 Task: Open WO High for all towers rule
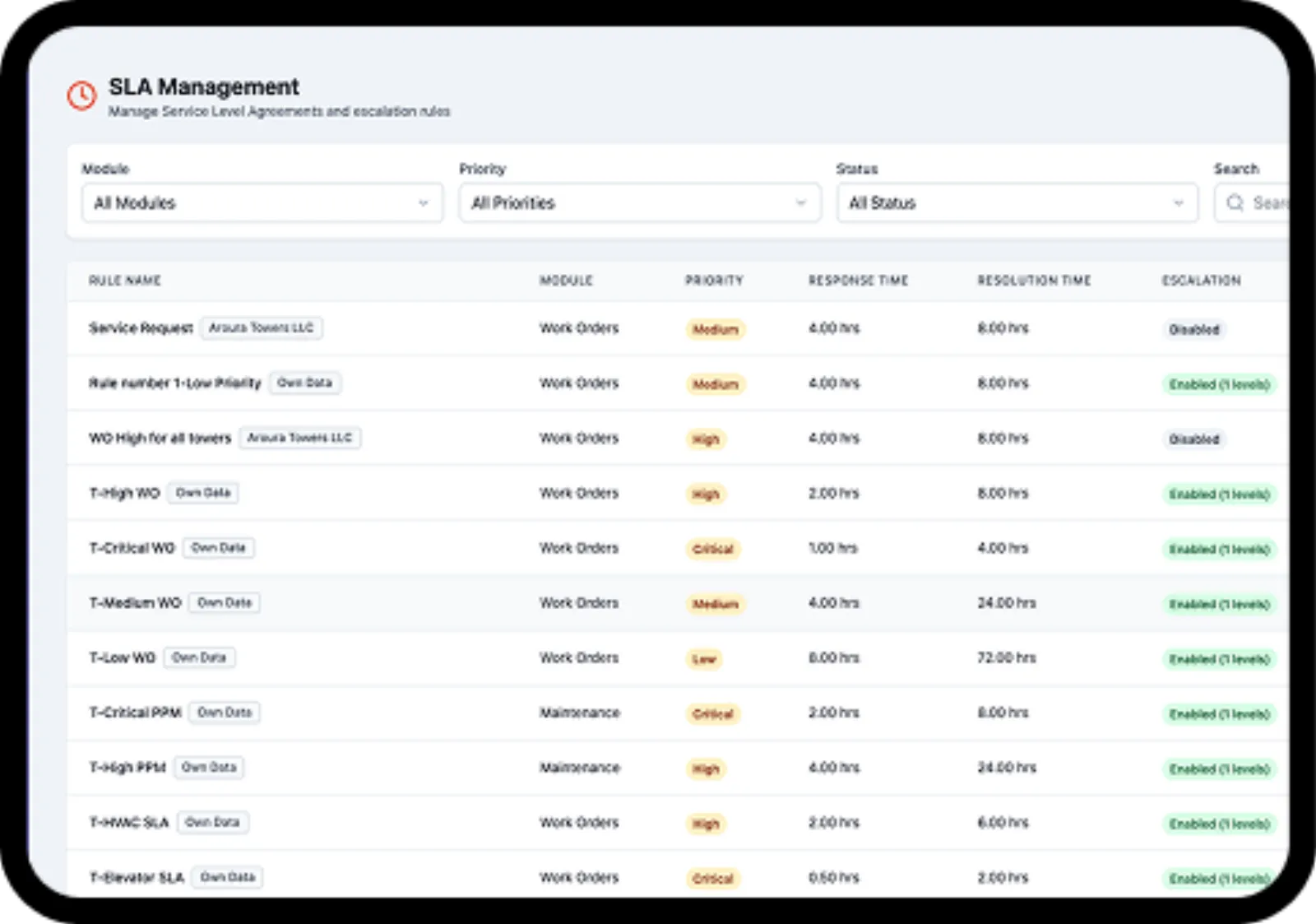pyautogui.click(x=160, y=439)
